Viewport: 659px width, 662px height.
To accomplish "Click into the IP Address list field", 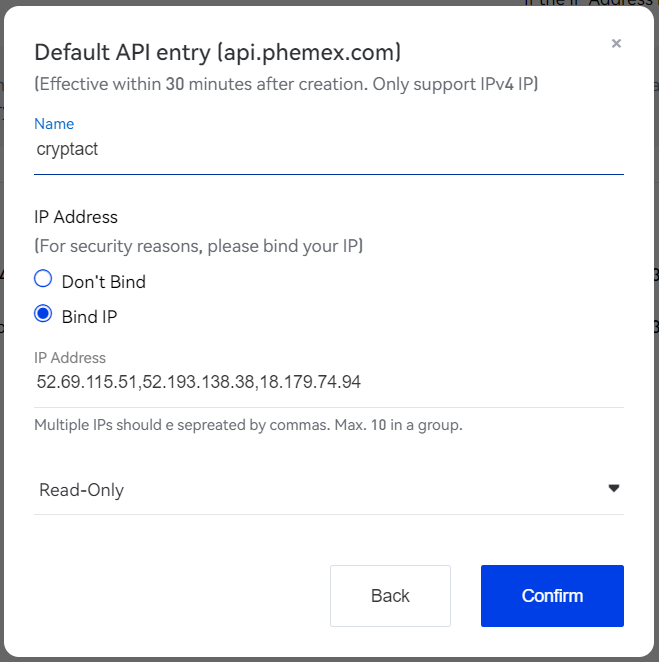I will tap(328, 382).
